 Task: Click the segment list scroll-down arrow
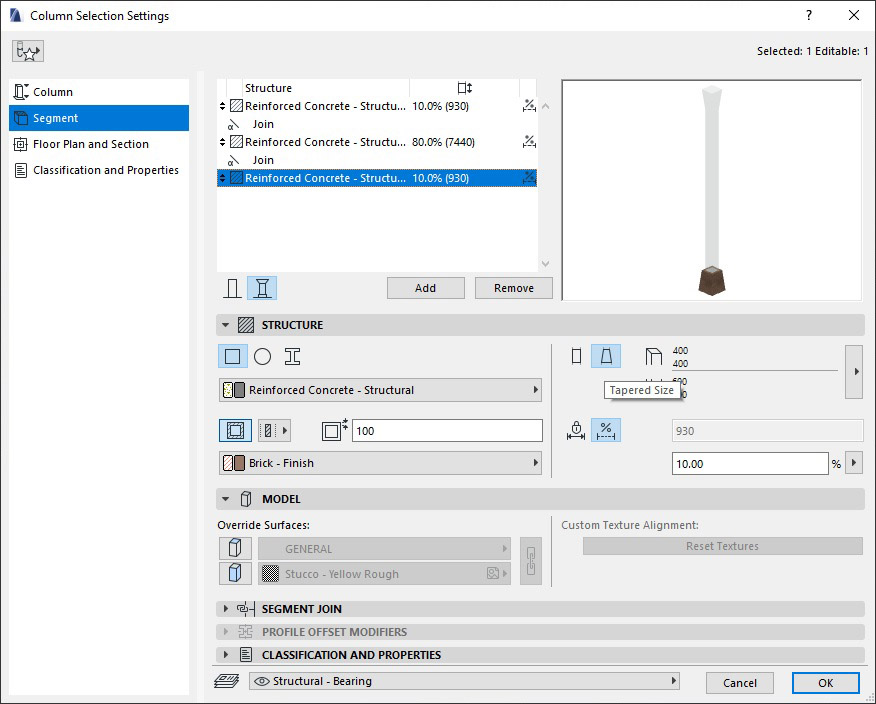pyautogui.click(x=546, y=264)
